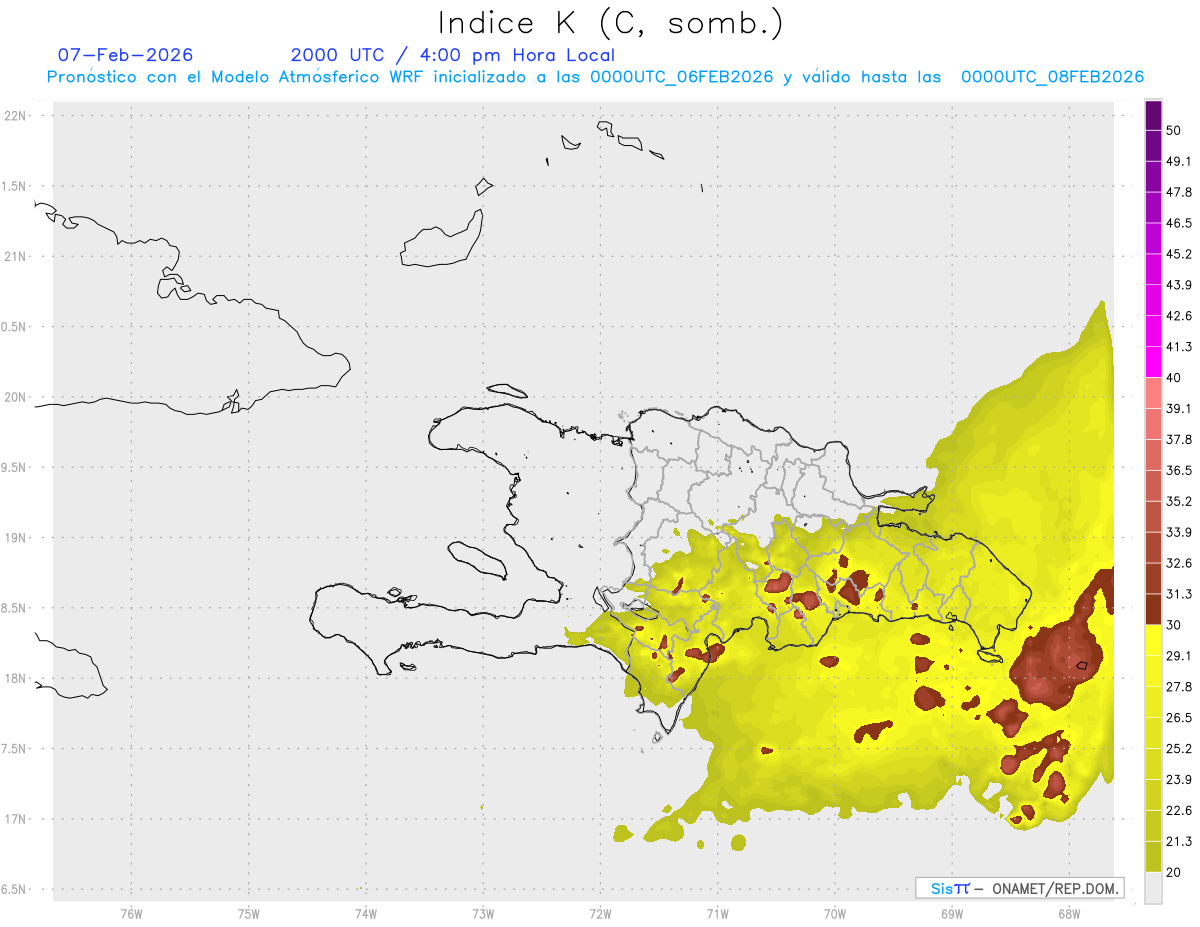Screen dimensions: 1200x927
Task: Click the value 43.9 on the color scale
Action: 1179,285
